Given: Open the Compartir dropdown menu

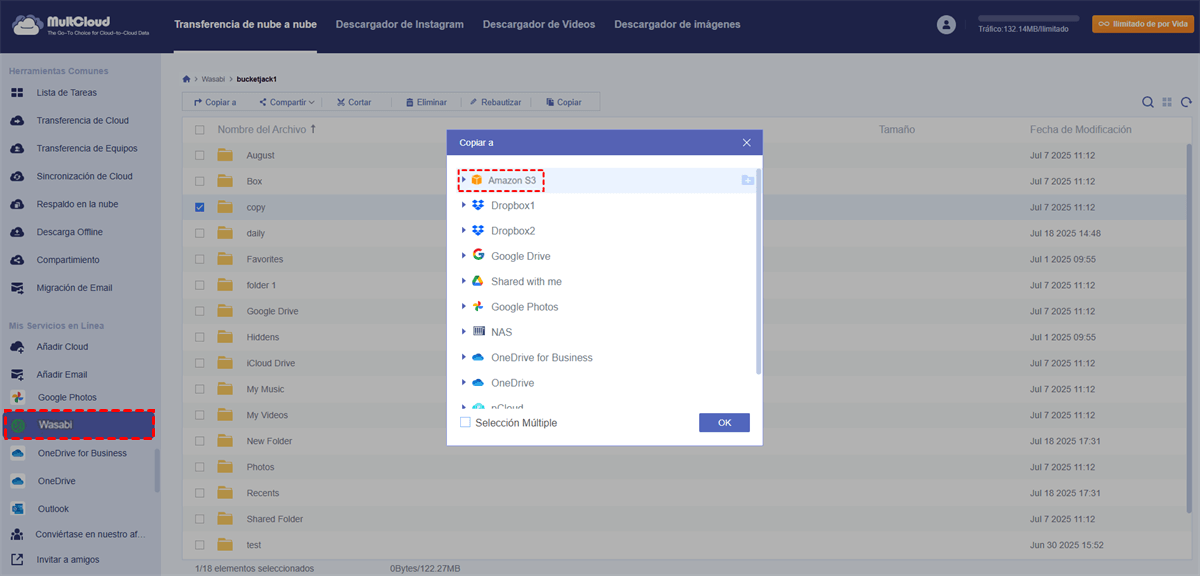Looking at the screenshot, I should [x=287, y=102].
